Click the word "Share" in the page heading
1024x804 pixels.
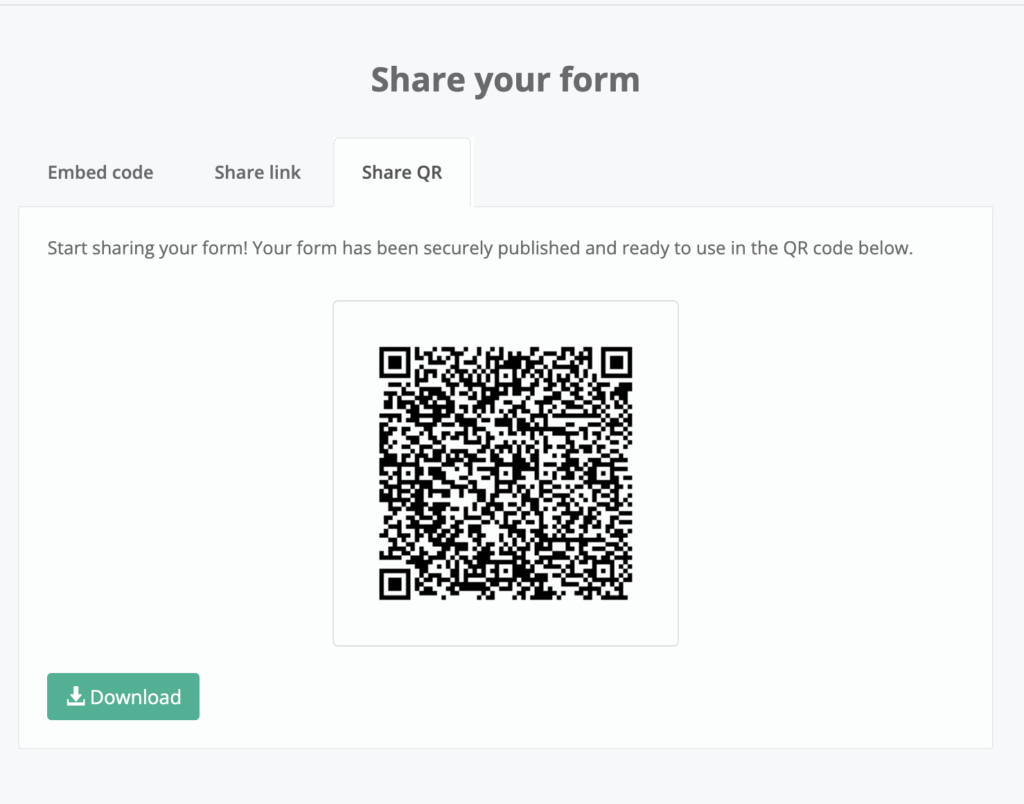[x=411, y=80]
